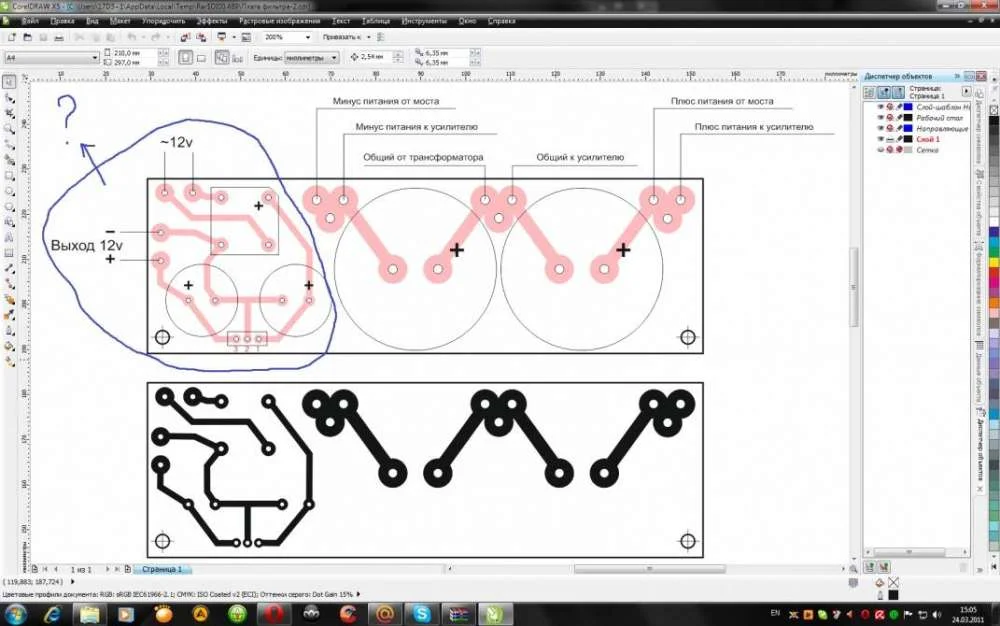Click the Export icon in toolbar

click(201, 38)
